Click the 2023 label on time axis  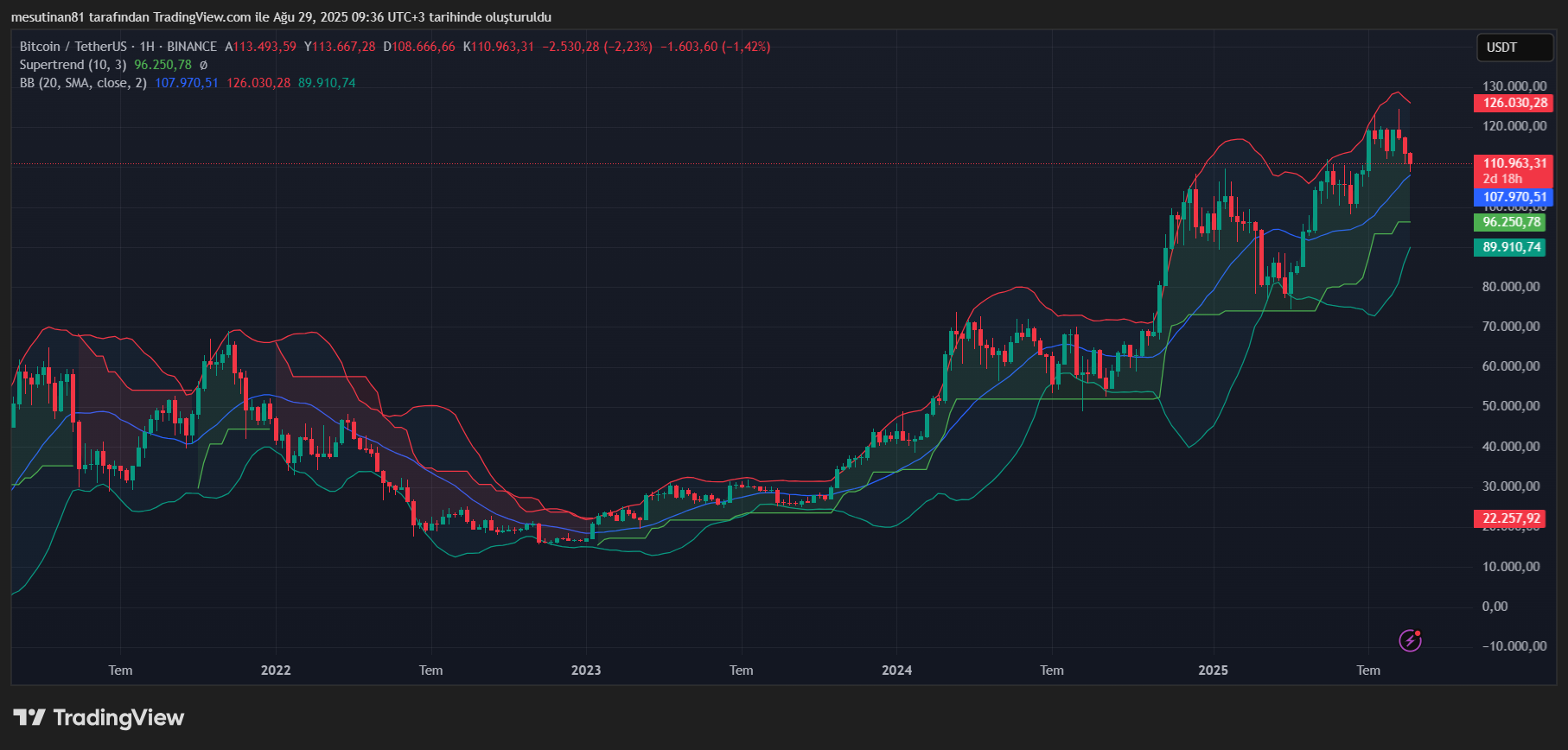coord(586,671)
